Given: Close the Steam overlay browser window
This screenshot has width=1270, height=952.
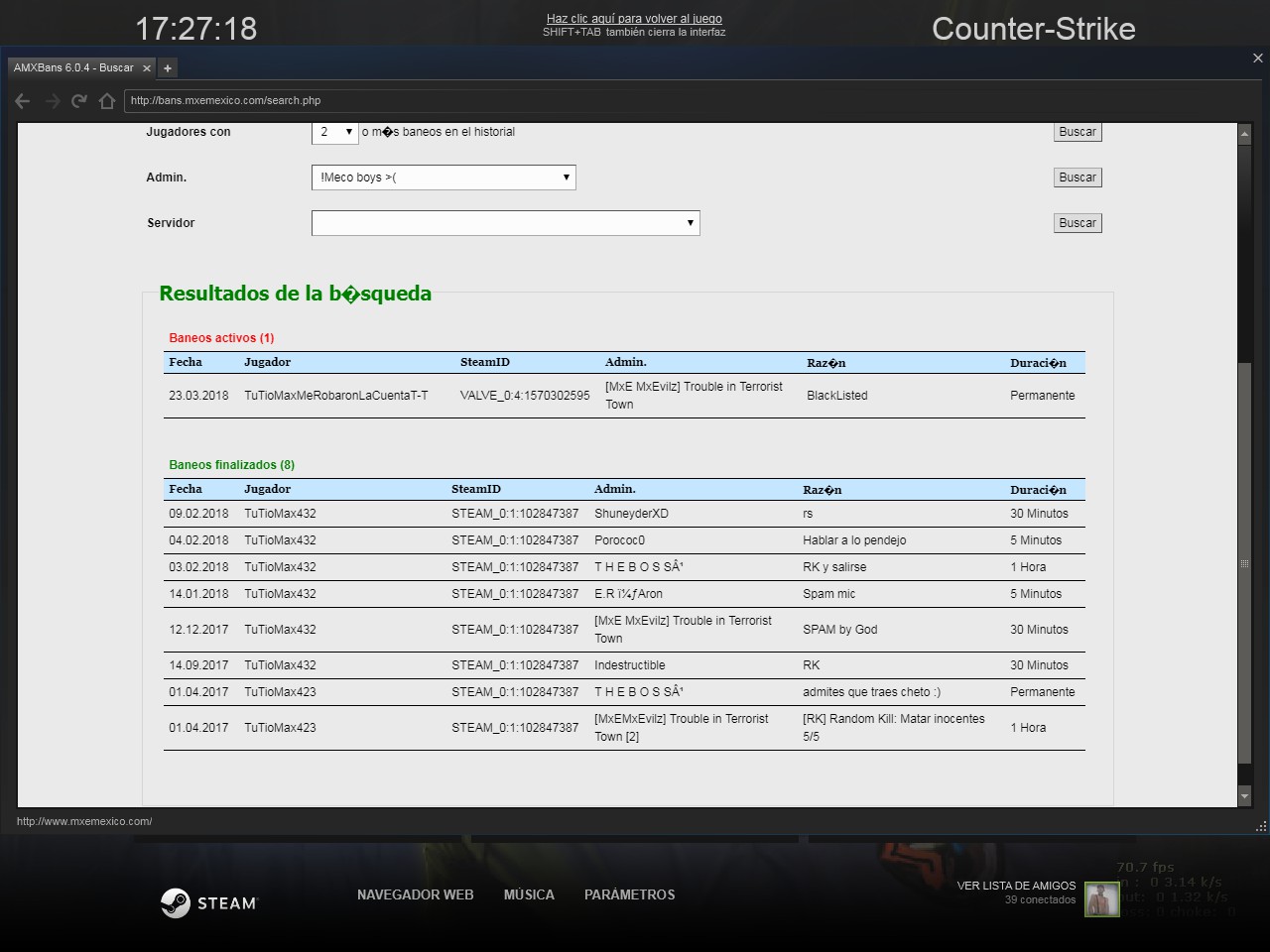Looking at the screenshot, I should pyautogui.click(x=1258, y=59).
